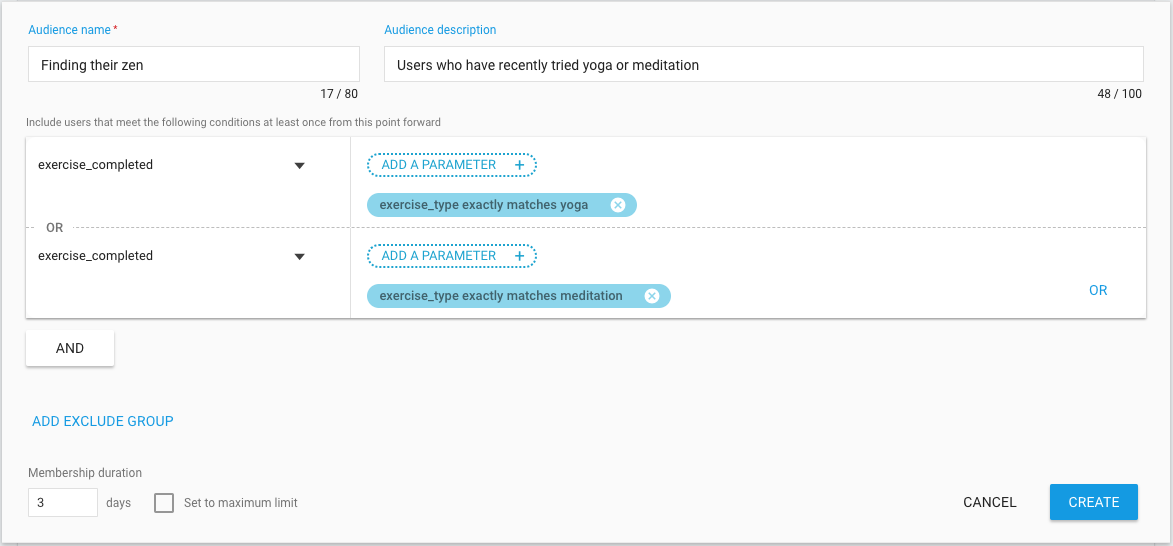Select the first exercise_completed event field

coord(171,165)
